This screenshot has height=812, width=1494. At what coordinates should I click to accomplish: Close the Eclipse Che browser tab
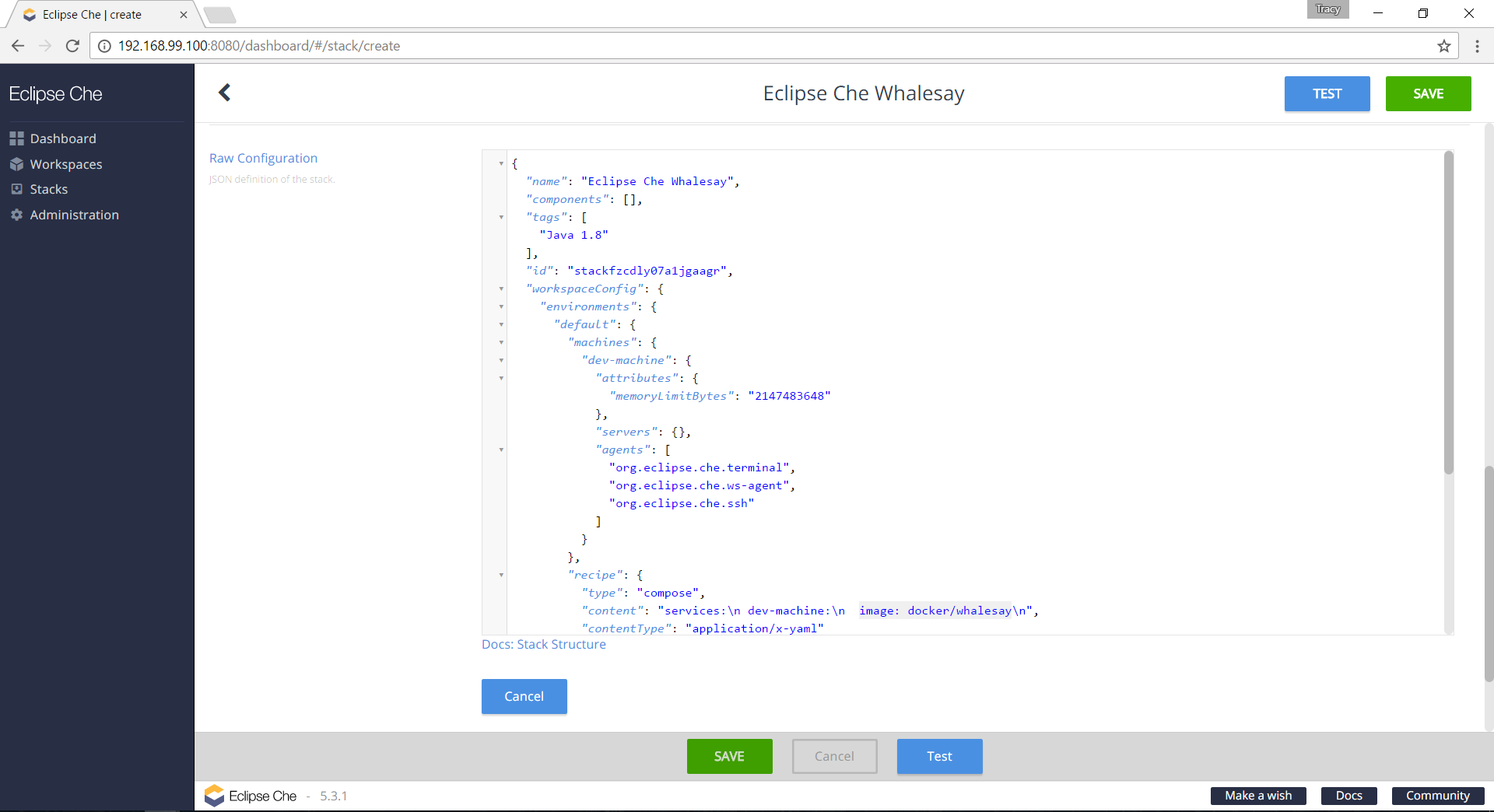pos(184,15)
